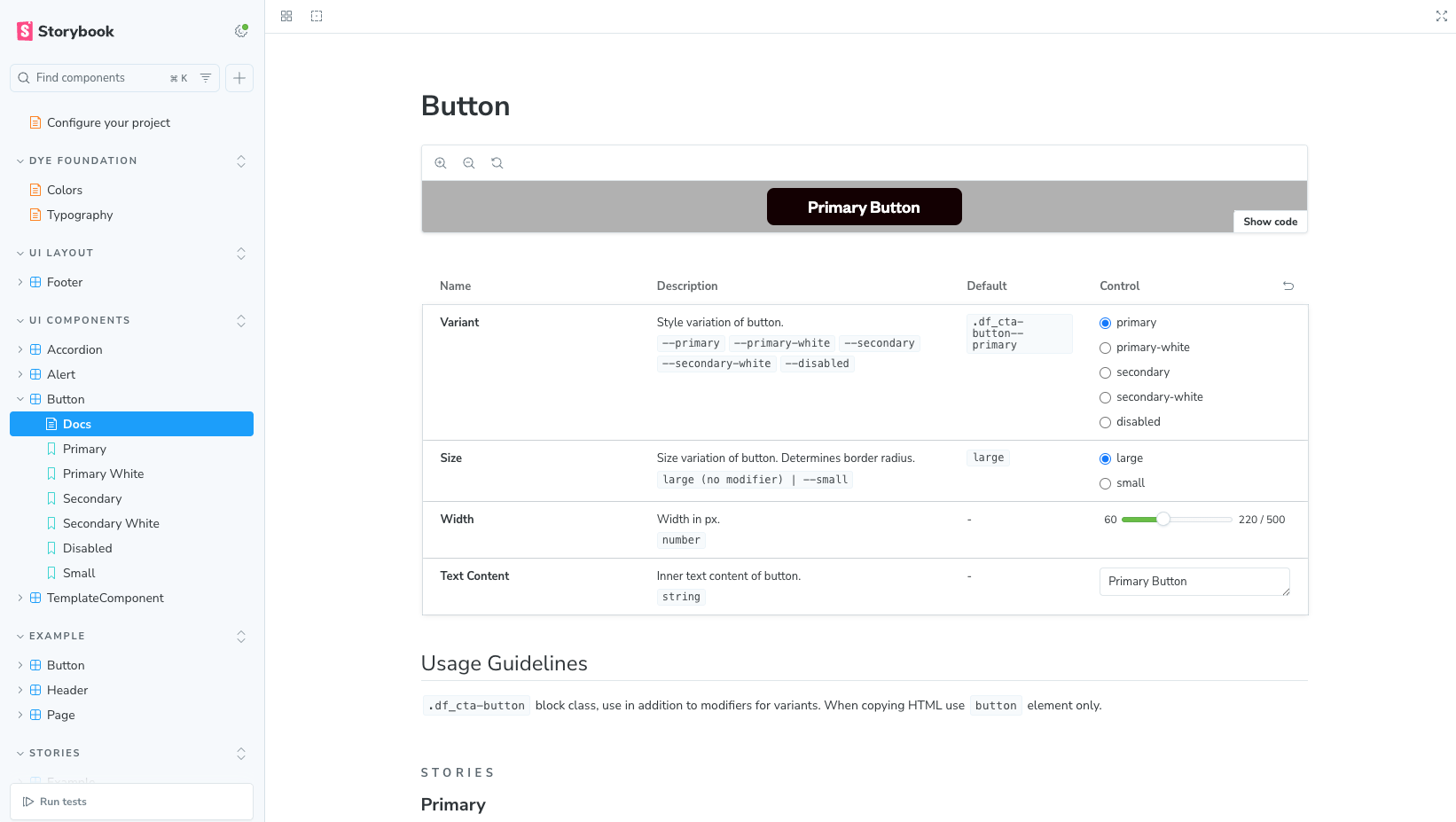Click document icon beside Configure your project

pyautogui.click(x=35, y=122)
